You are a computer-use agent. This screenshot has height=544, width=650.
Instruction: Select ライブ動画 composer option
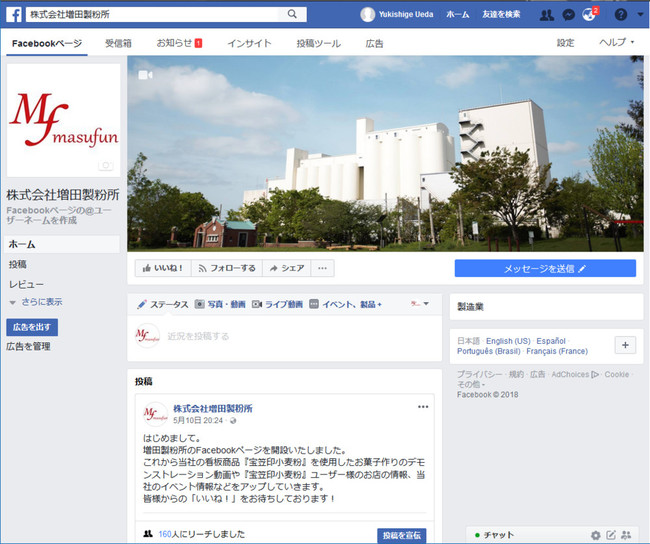tap(277, 304)
